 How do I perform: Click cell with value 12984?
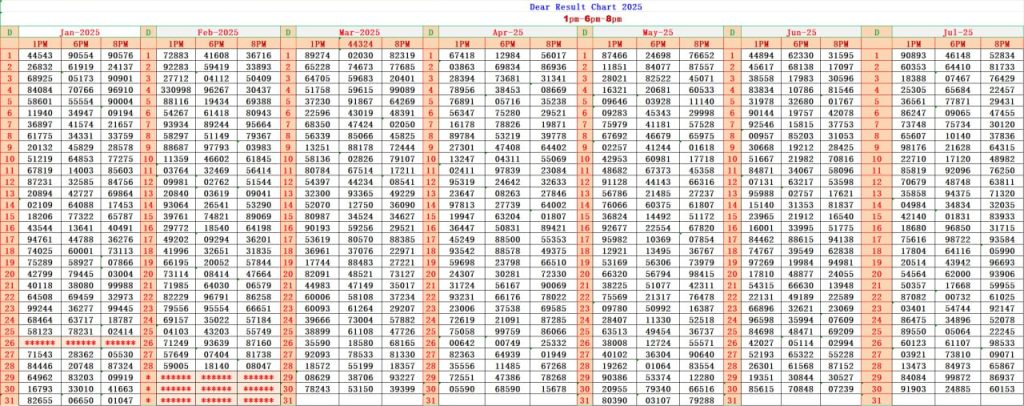[507, 55]
